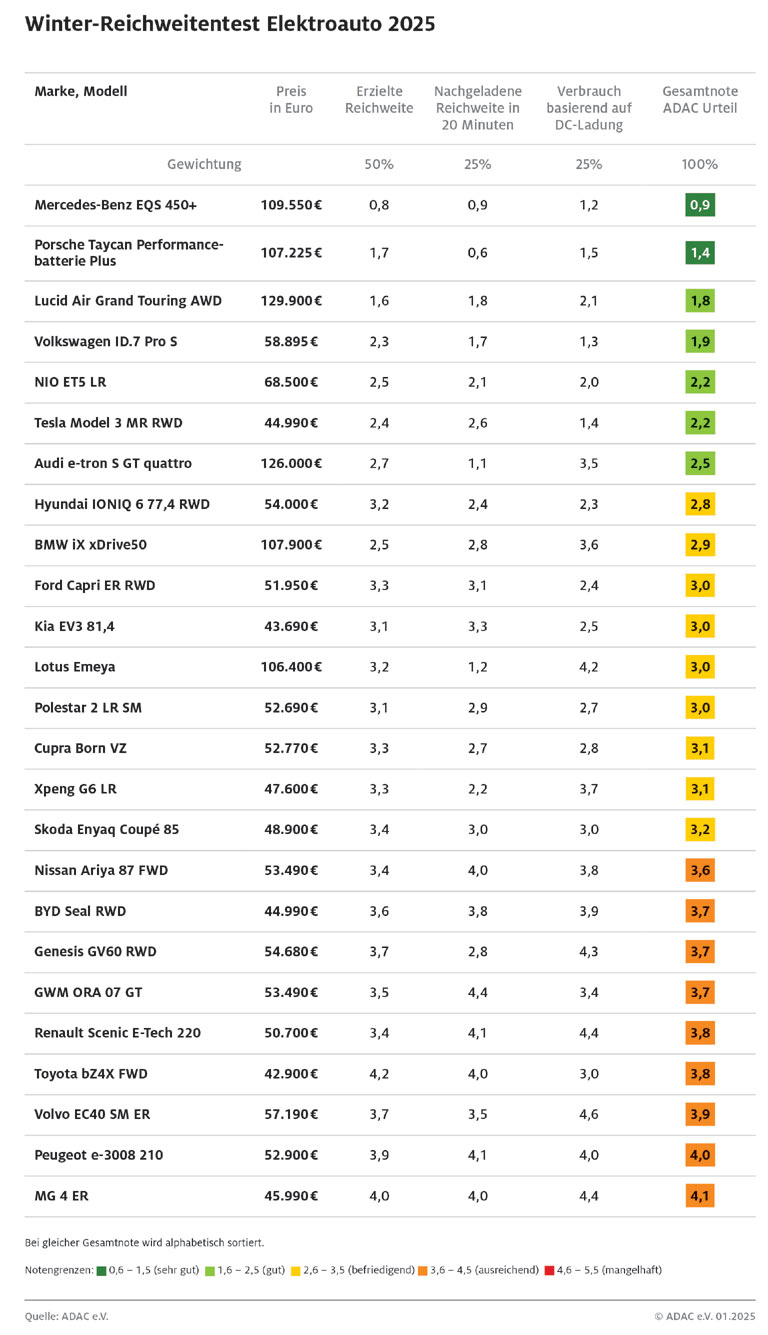768x1335 pixels.
Task: Click the 'Gewichtung' row label
Action: [204, 165]
